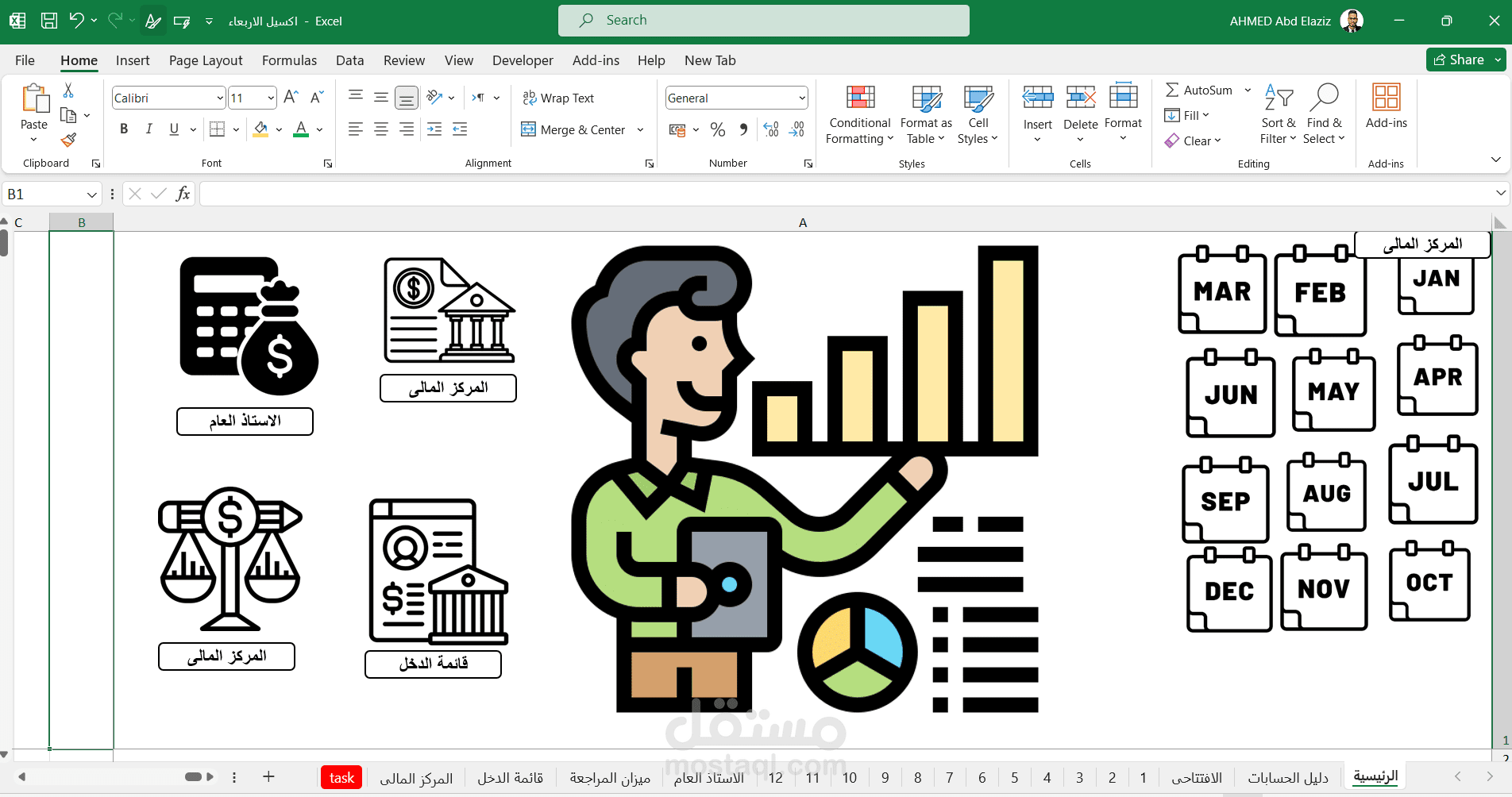Screen dimensions: 1512x797
Task: Expand the formula bar chevron
Action: point(1500,193)
